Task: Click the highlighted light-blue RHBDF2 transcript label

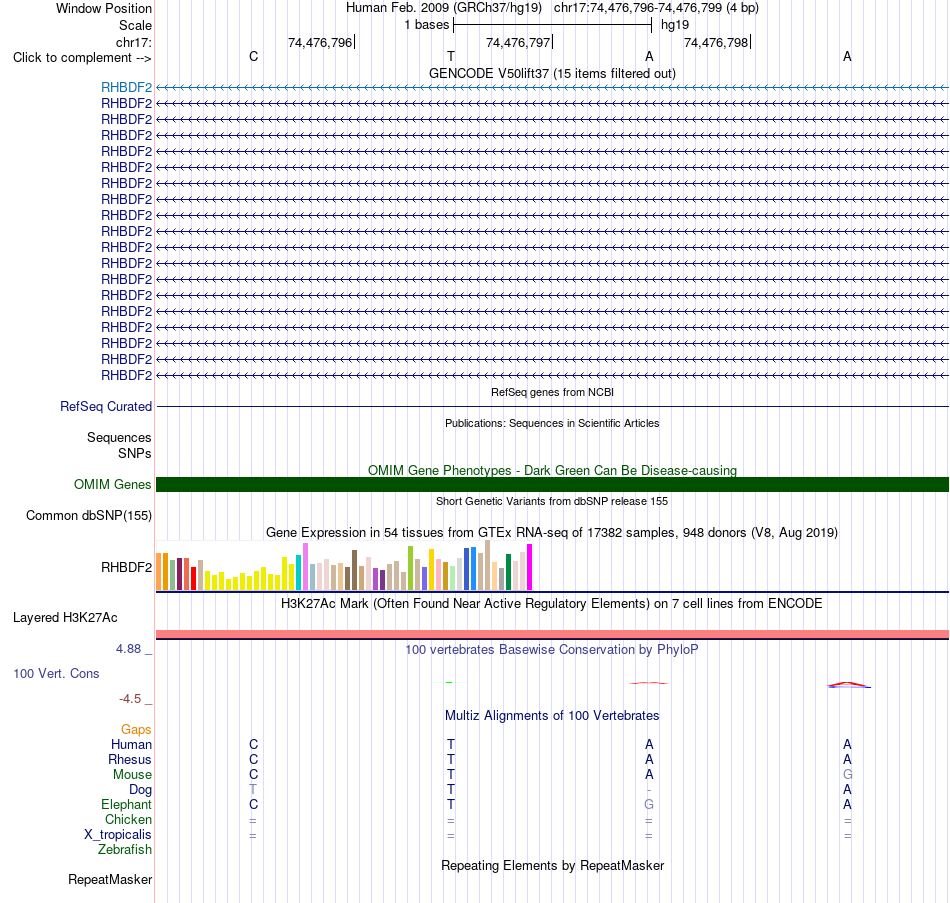Action: 126,88
